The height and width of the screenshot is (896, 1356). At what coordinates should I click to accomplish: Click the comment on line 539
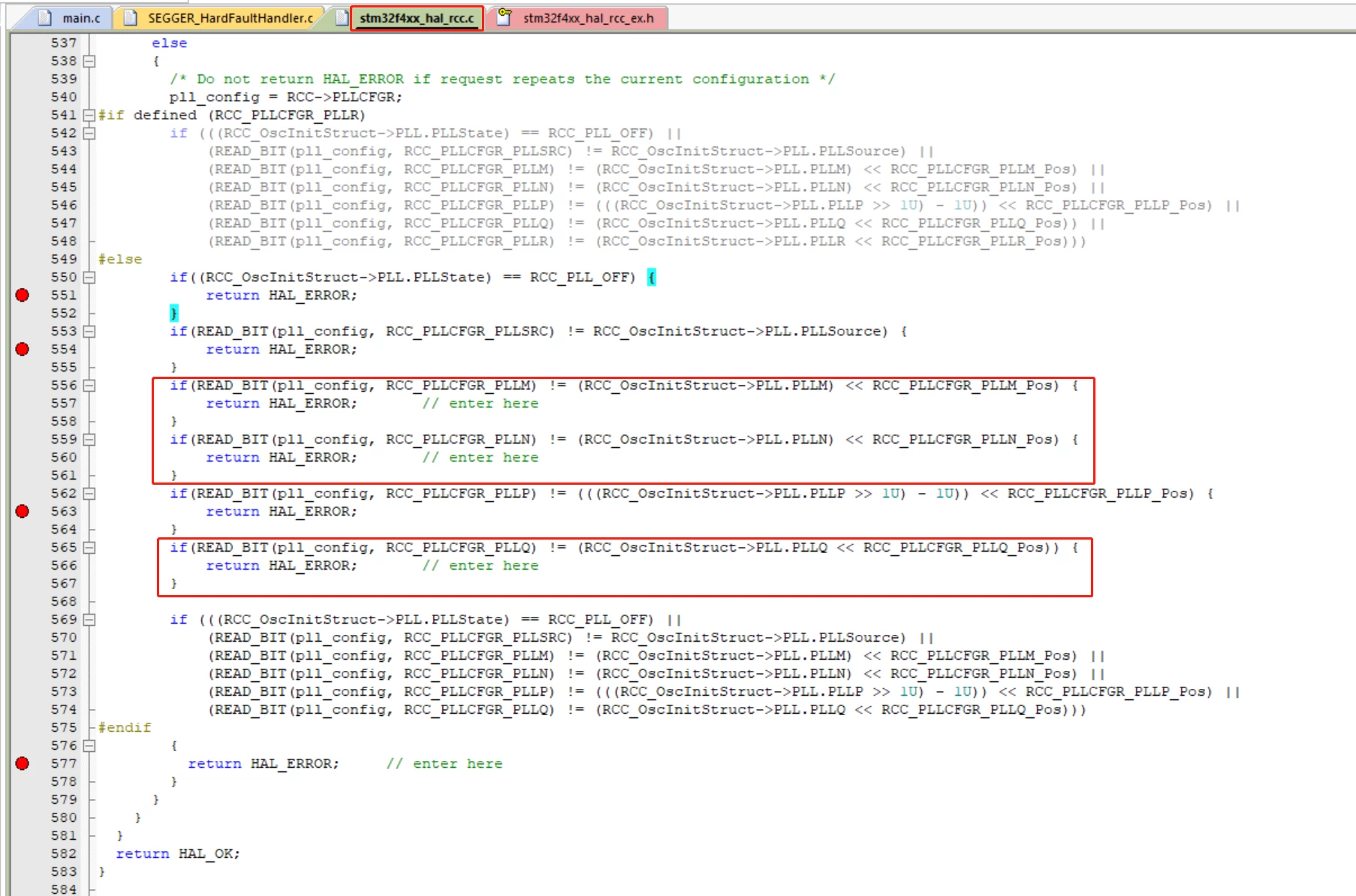point(502,79)
